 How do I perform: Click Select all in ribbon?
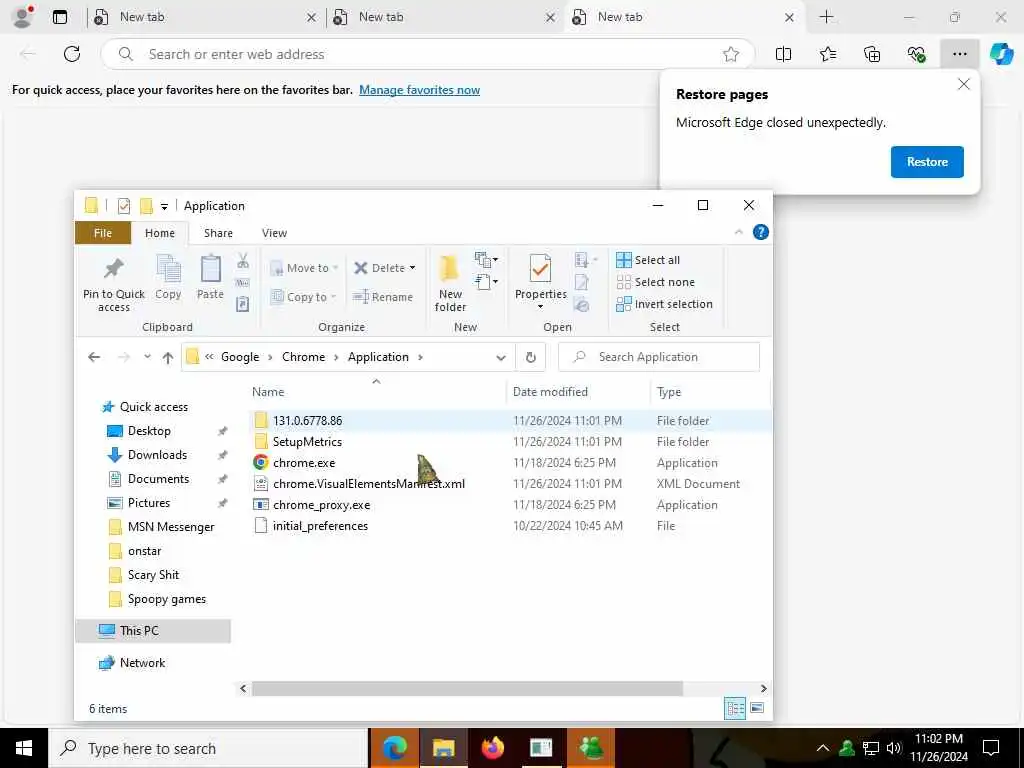click(648, 260)
